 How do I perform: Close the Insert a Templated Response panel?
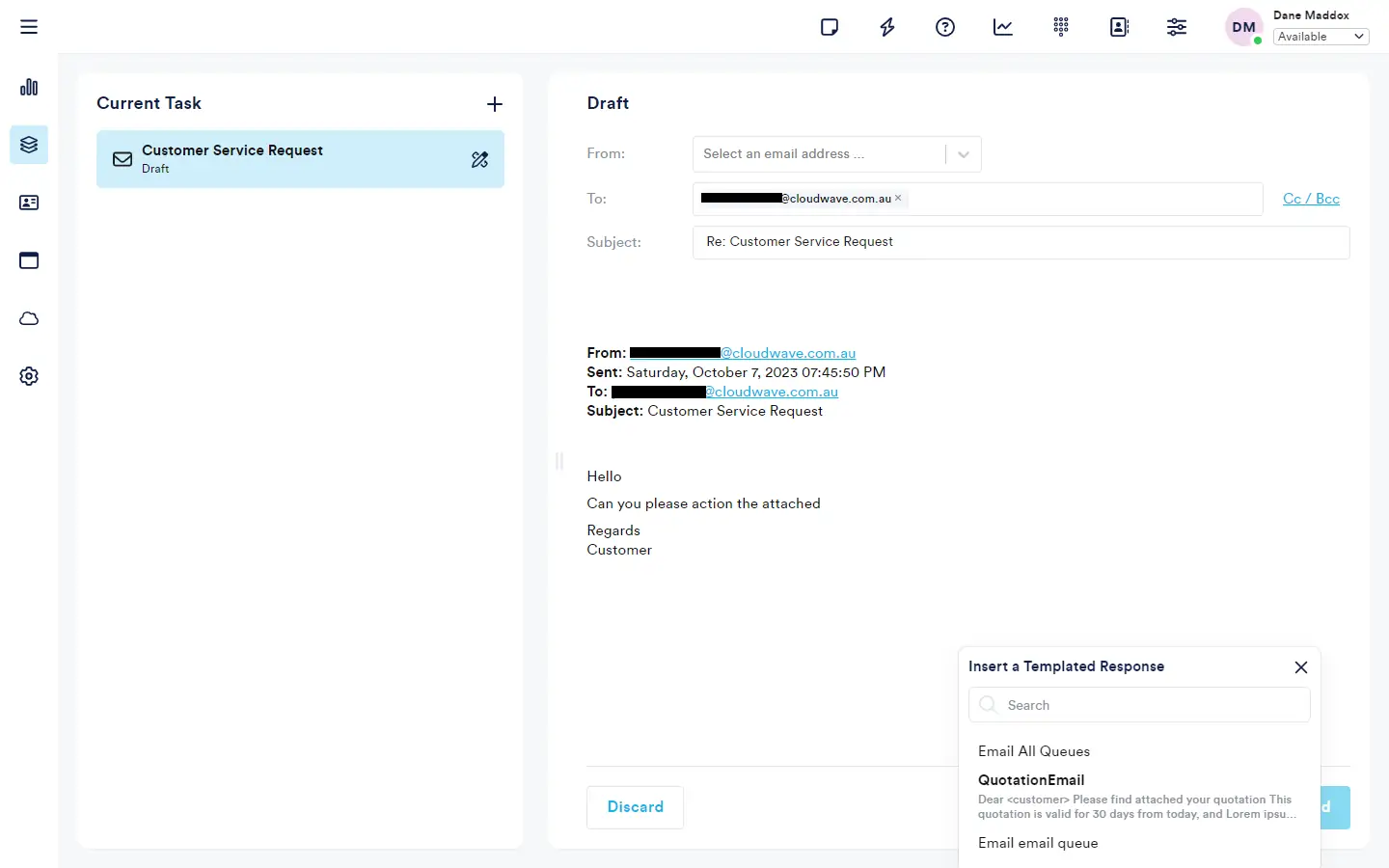tap(1300, 667)
